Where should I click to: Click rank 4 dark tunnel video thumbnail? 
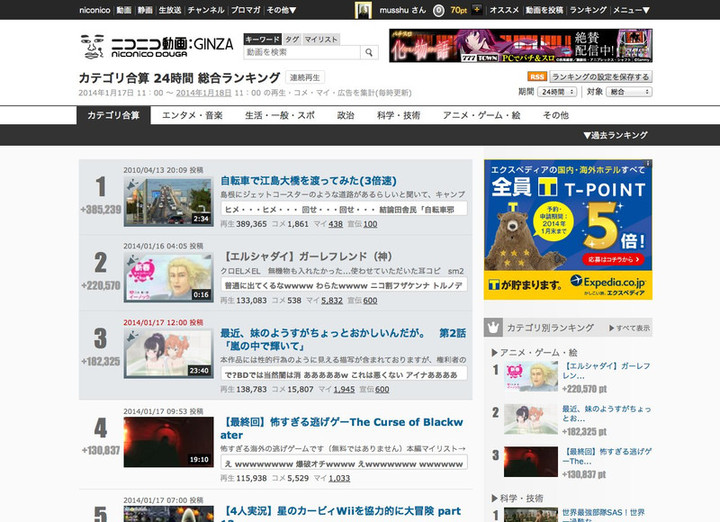[x=169, y=442]
